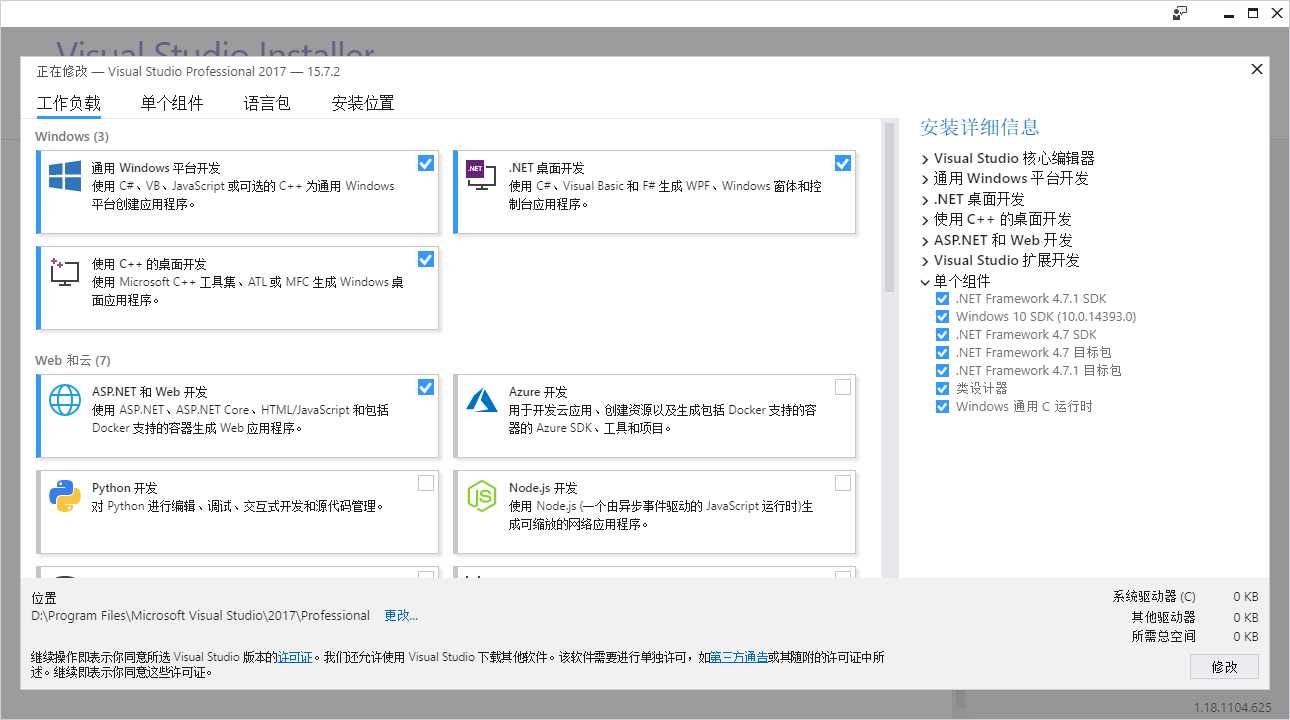Viewport: 1290px width, 720px height.
Task: Check the Node.js 开发 workload checkbox
Action: click(843, 482)
